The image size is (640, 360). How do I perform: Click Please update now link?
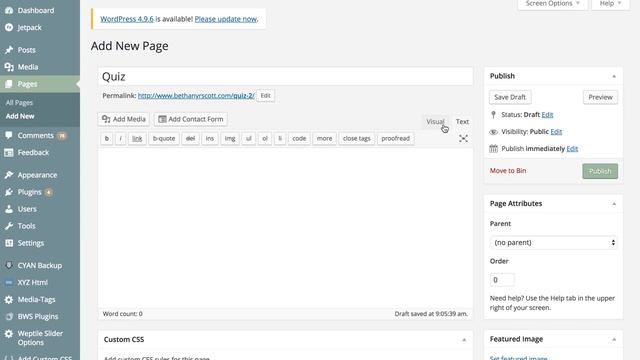[225, 19]
